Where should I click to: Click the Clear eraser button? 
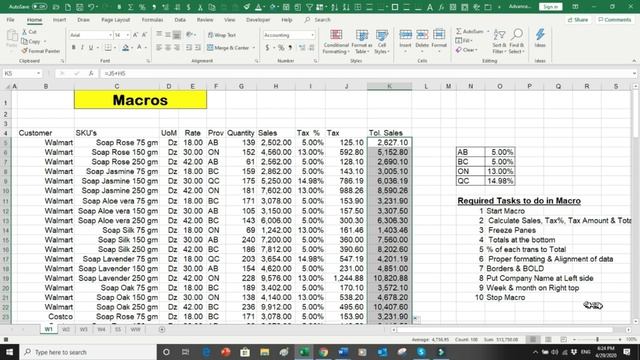pos(466,50)
